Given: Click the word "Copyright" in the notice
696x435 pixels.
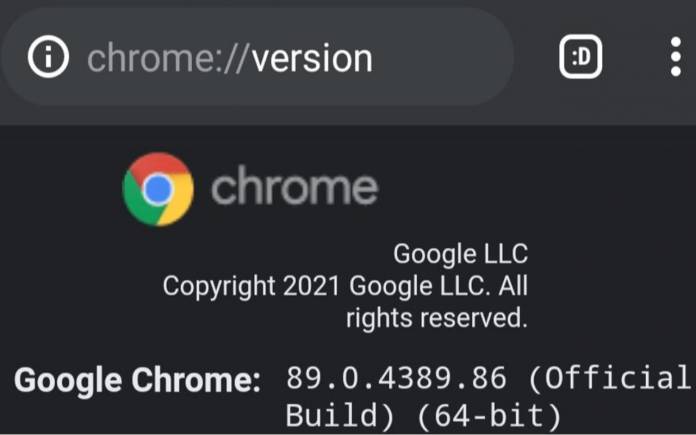Looking at the screenshot, I should coord(219,287).
